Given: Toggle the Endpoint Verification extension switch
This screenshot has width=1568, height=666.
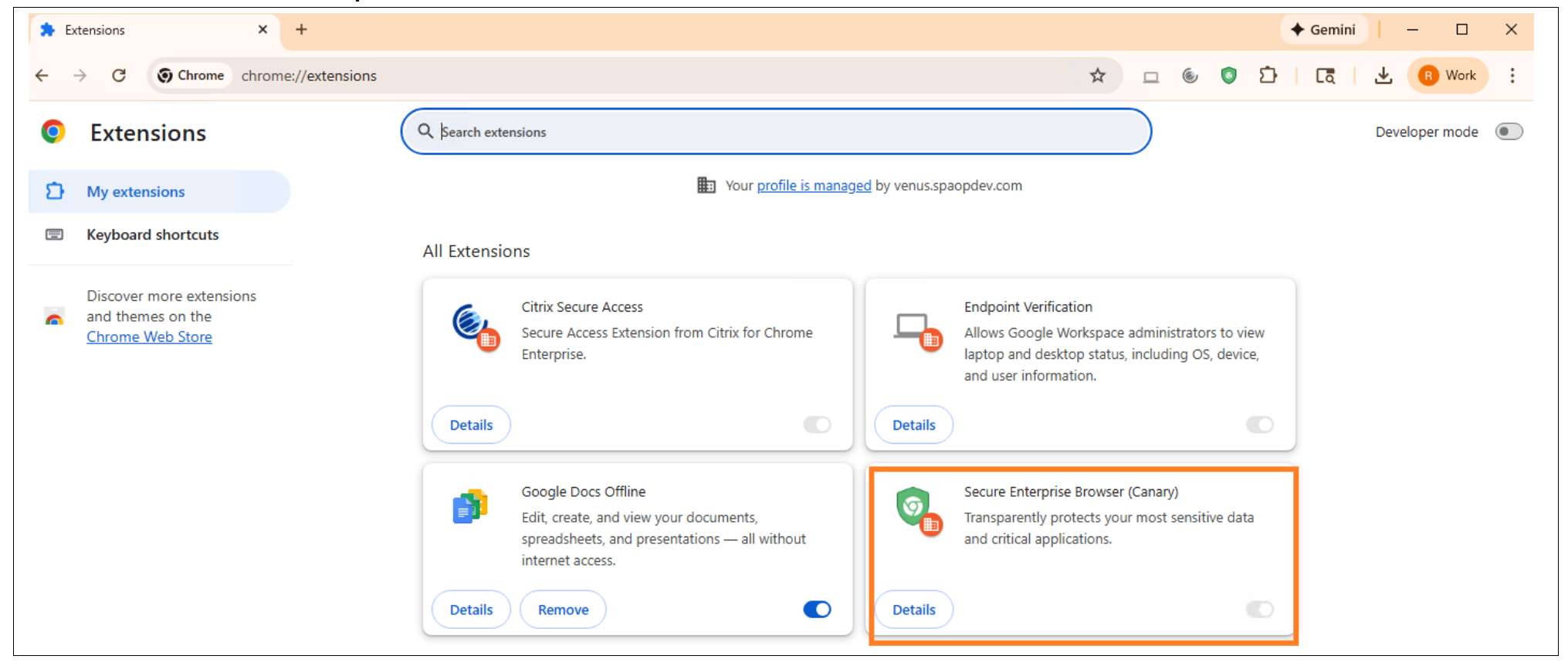Looking at the screenshot, I should point(1259,424).
